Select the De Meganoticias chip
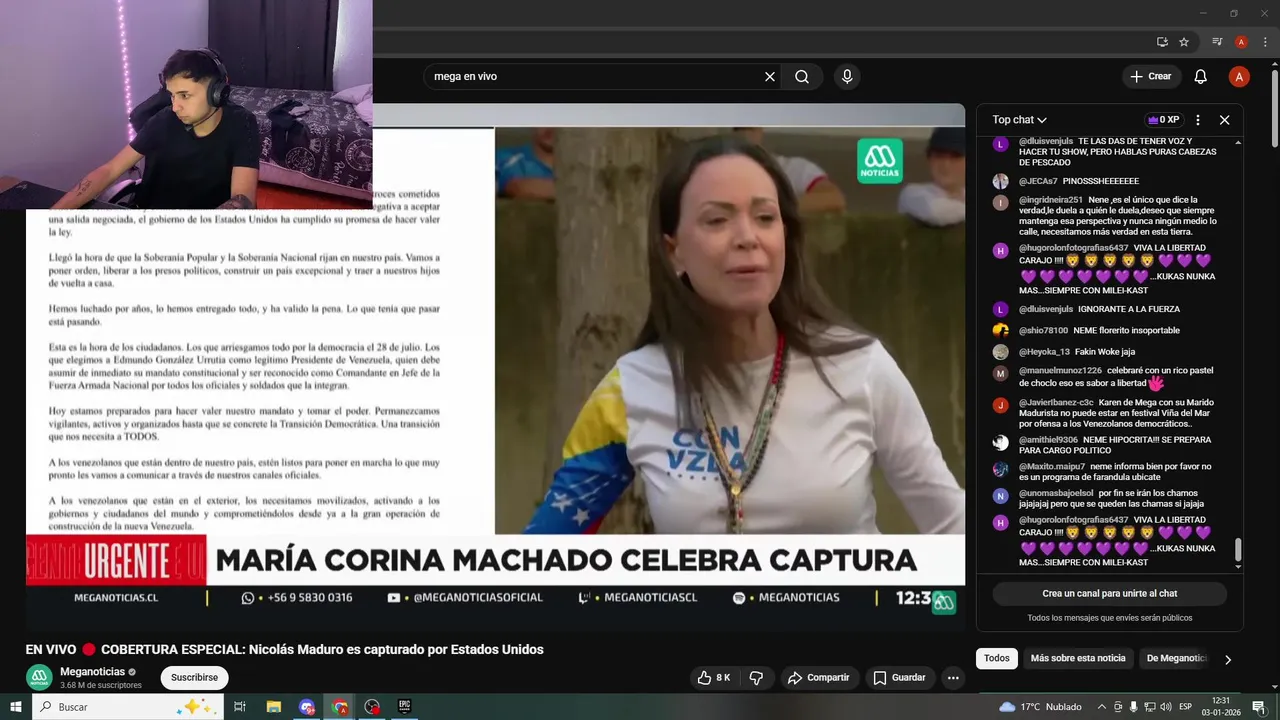Viewport: 1280px width, 720px height. coord(1176,658)
